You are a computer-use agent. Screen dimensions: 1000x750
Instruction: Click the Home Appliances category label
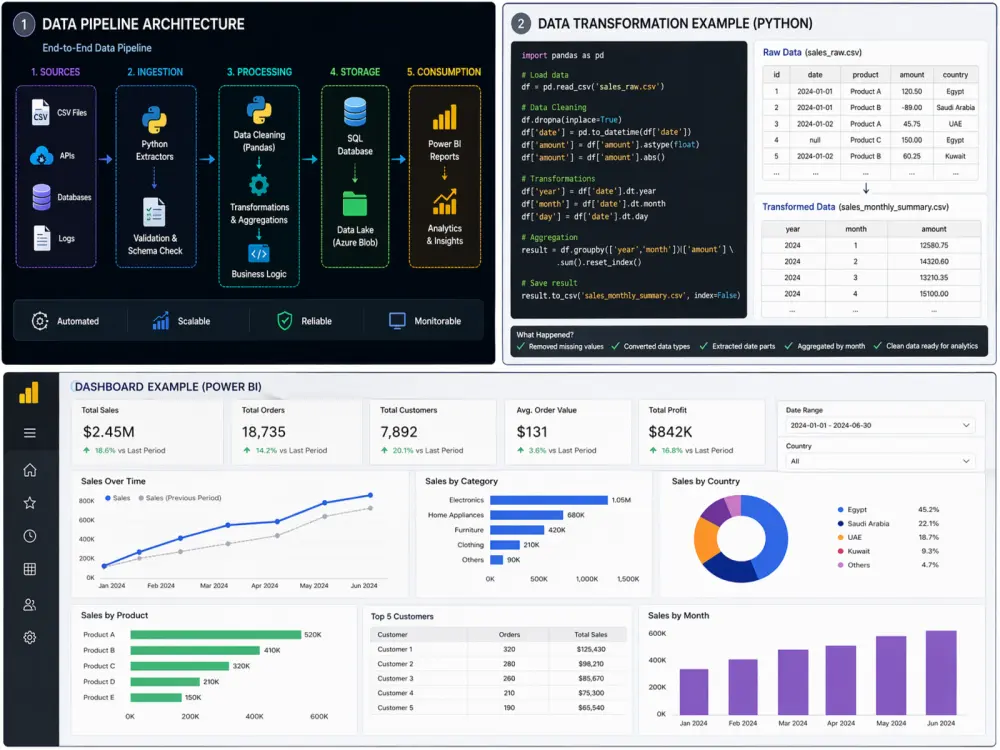coord(455,515)
